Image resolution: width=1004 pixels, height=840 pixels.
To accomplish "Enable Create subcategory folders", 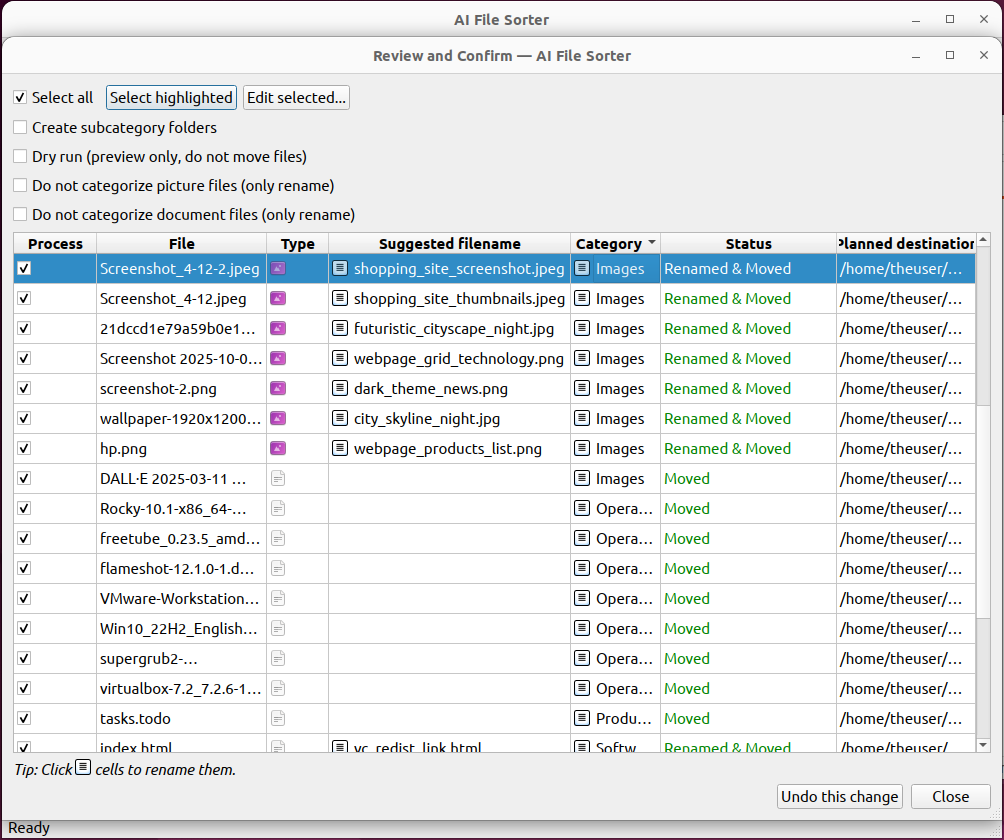I will (20, 127).
